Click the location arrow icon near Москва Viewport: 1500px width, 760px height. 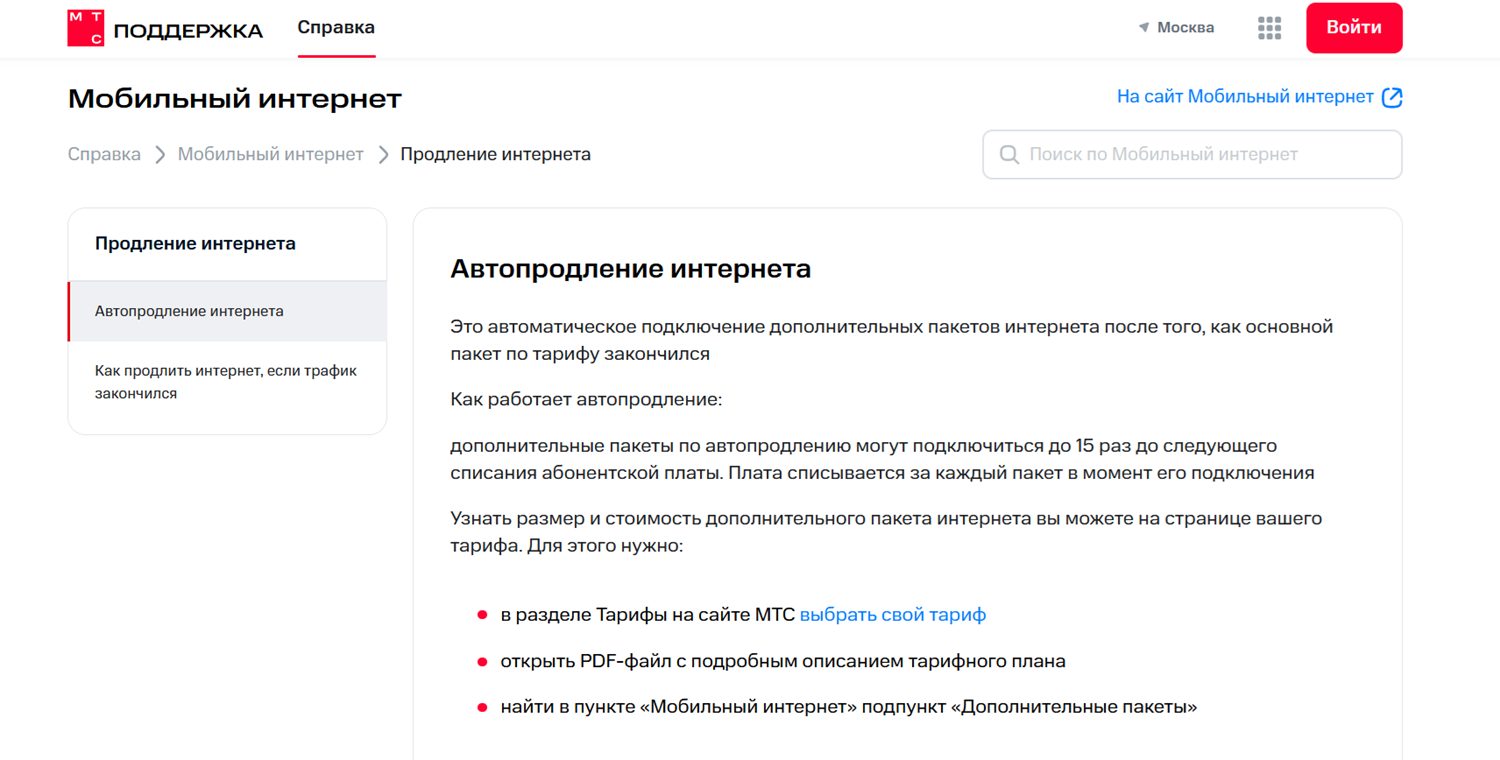coord(1144,28)
